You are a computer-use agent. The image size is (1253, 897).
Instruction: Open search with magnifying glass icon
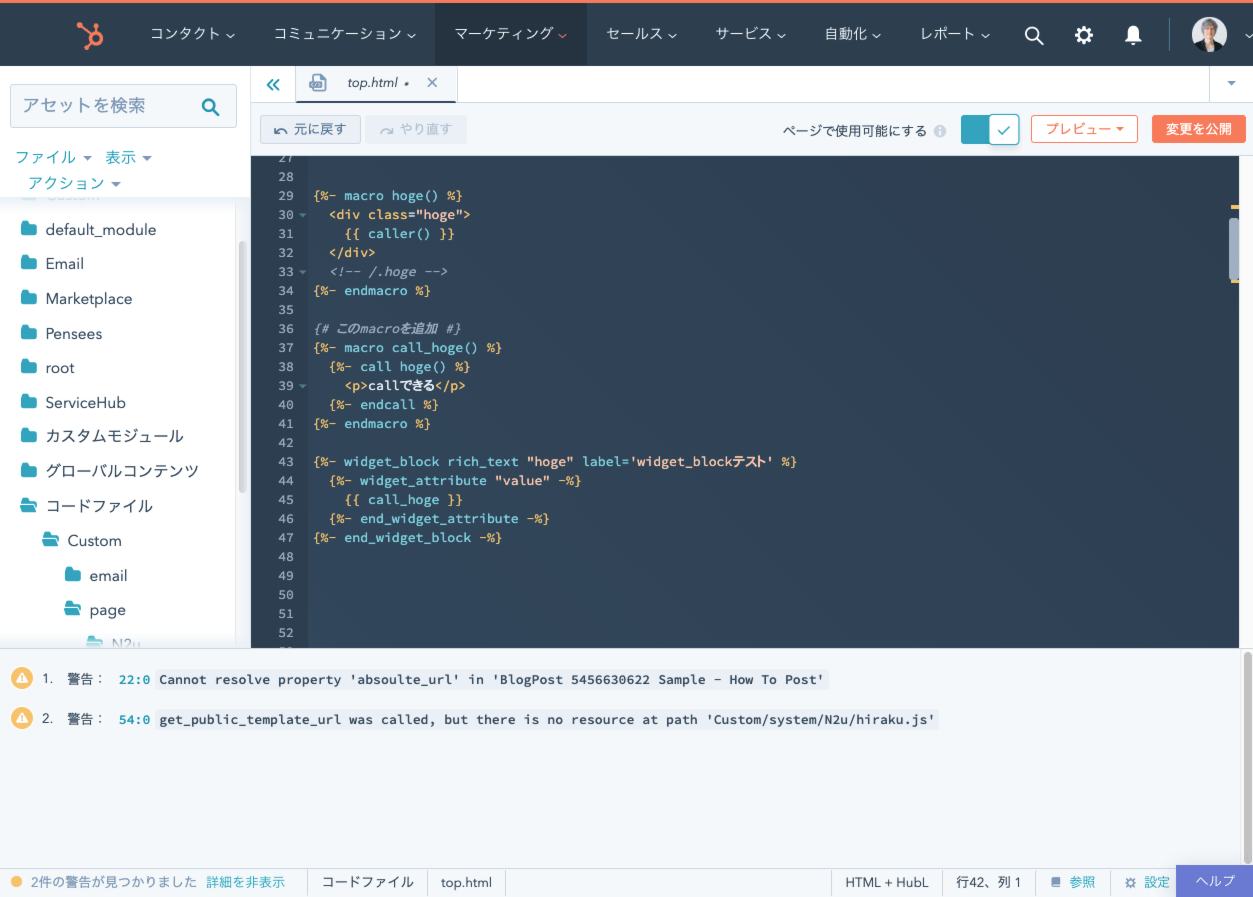click(1034, 35)
